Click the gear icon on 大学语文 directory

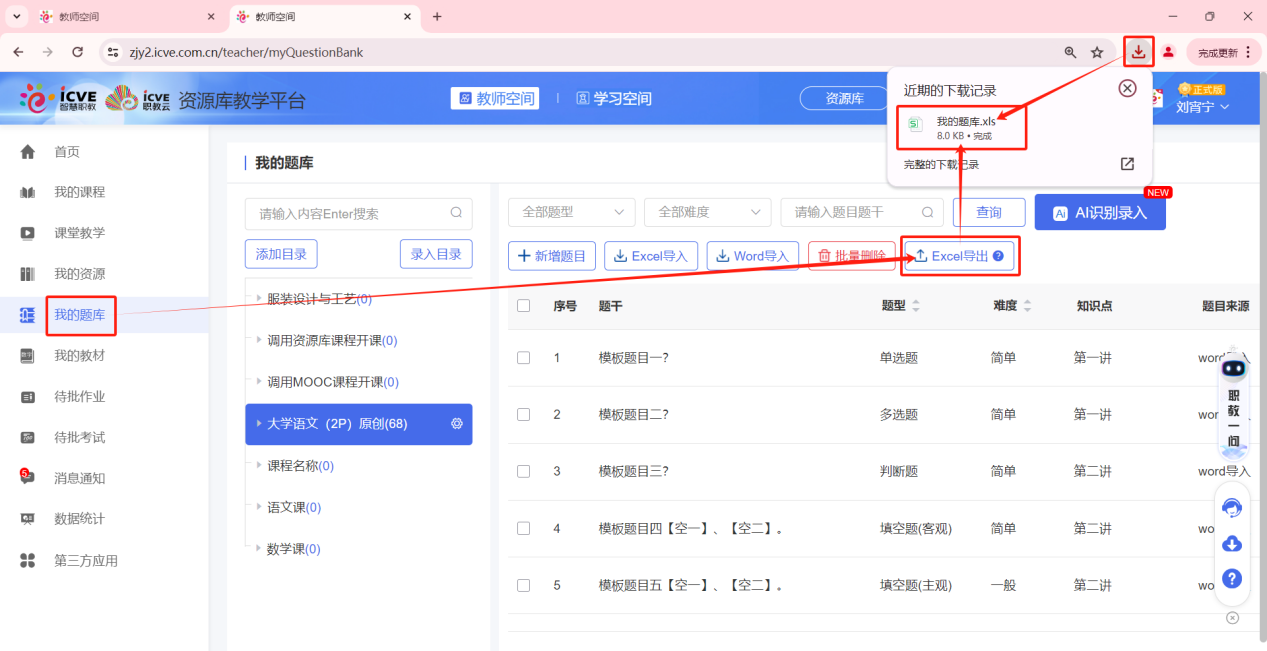[456, 424]
